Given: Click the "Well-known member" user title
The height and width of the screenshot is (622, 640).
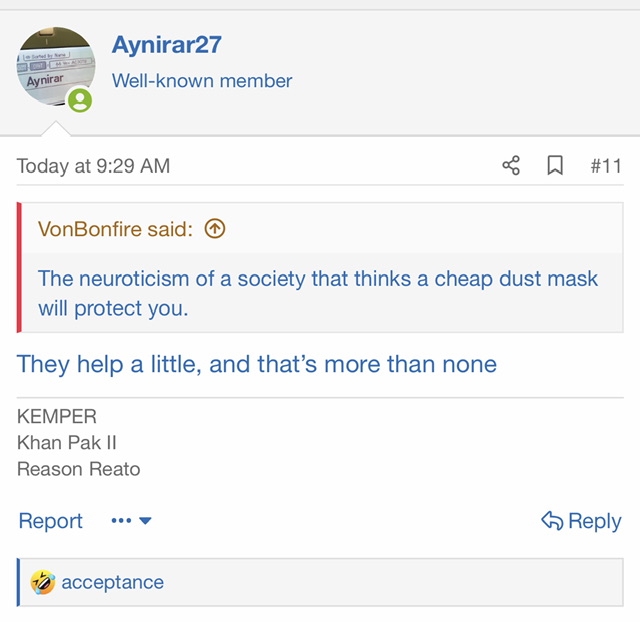Looking at the screenshot, I should click(x=202, y=81).
